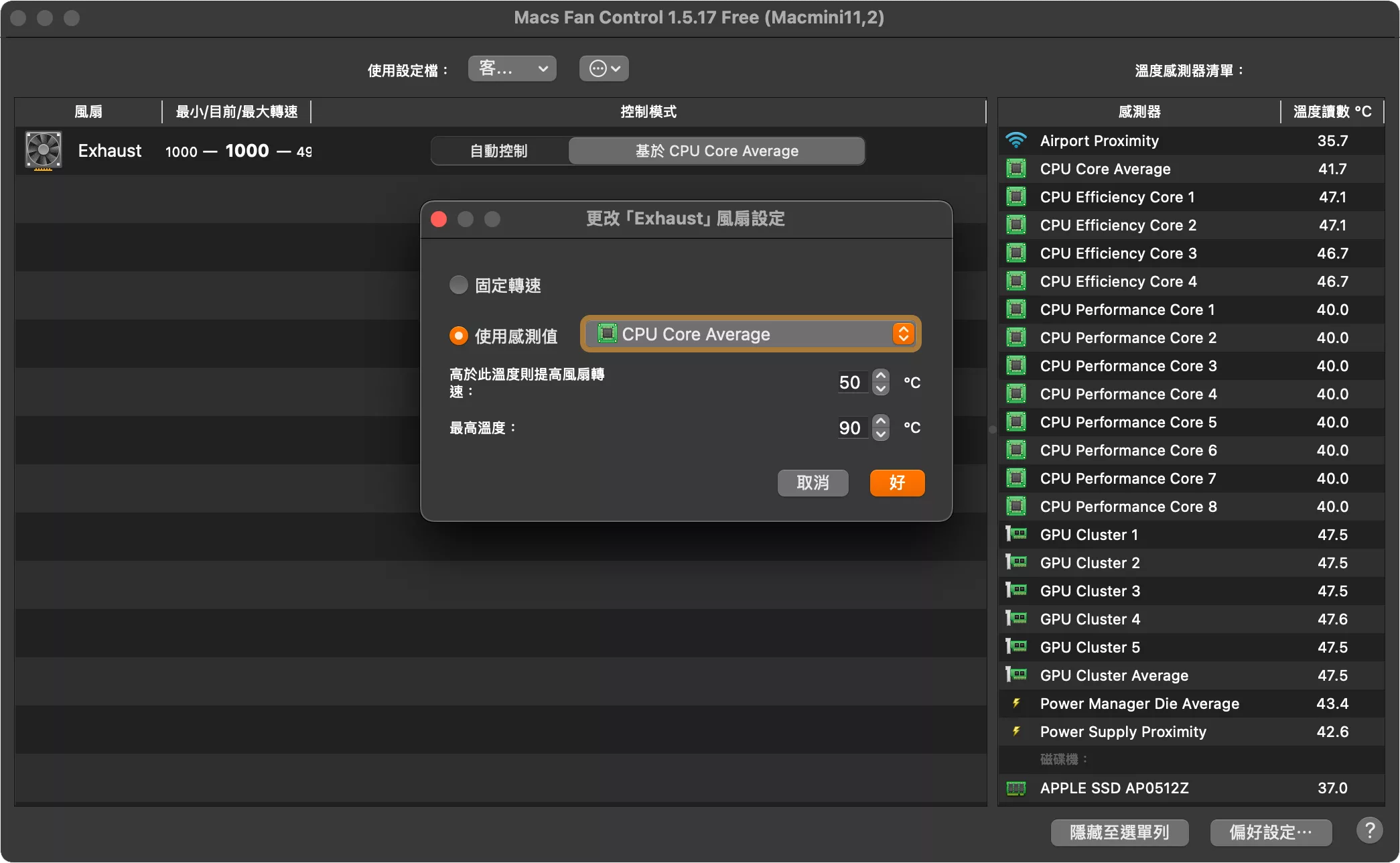The width and height of the screenshot is (1400, 863).
Task: Click the APPLE SSD AP0512Z temperature 37.0
Action: [x=1332, y=788]
